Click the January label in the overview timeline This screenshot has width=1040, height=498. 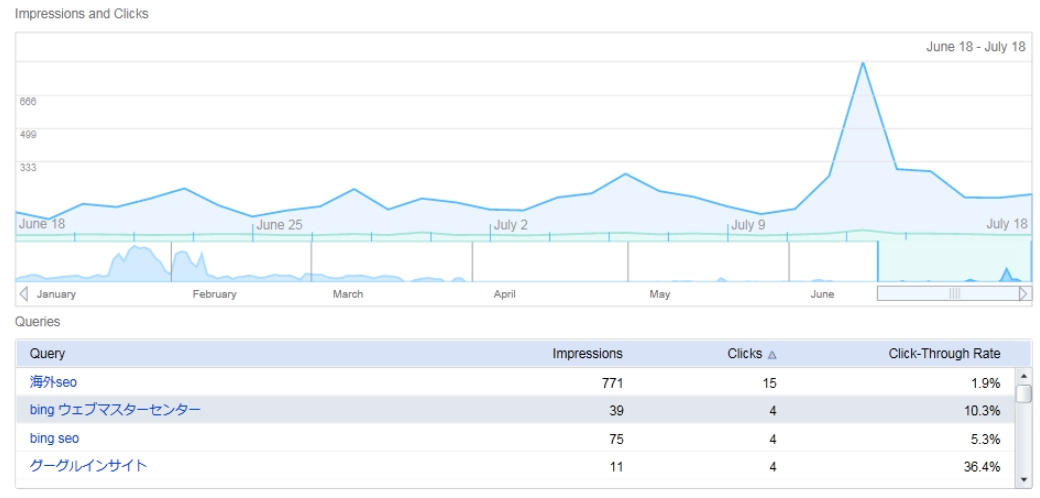point(56,294)
